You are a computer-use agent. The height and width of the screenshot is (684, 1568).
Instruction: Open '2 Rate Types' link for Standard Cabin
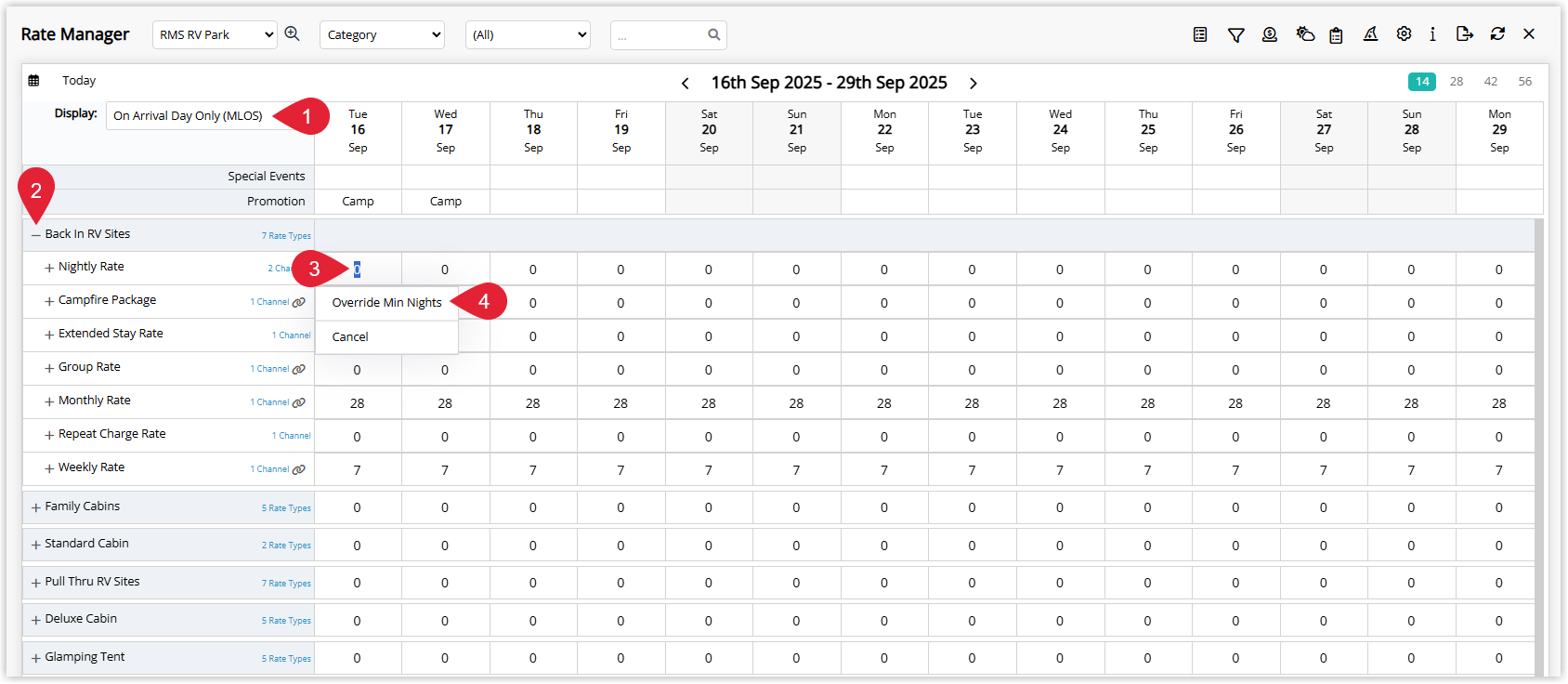286,546
